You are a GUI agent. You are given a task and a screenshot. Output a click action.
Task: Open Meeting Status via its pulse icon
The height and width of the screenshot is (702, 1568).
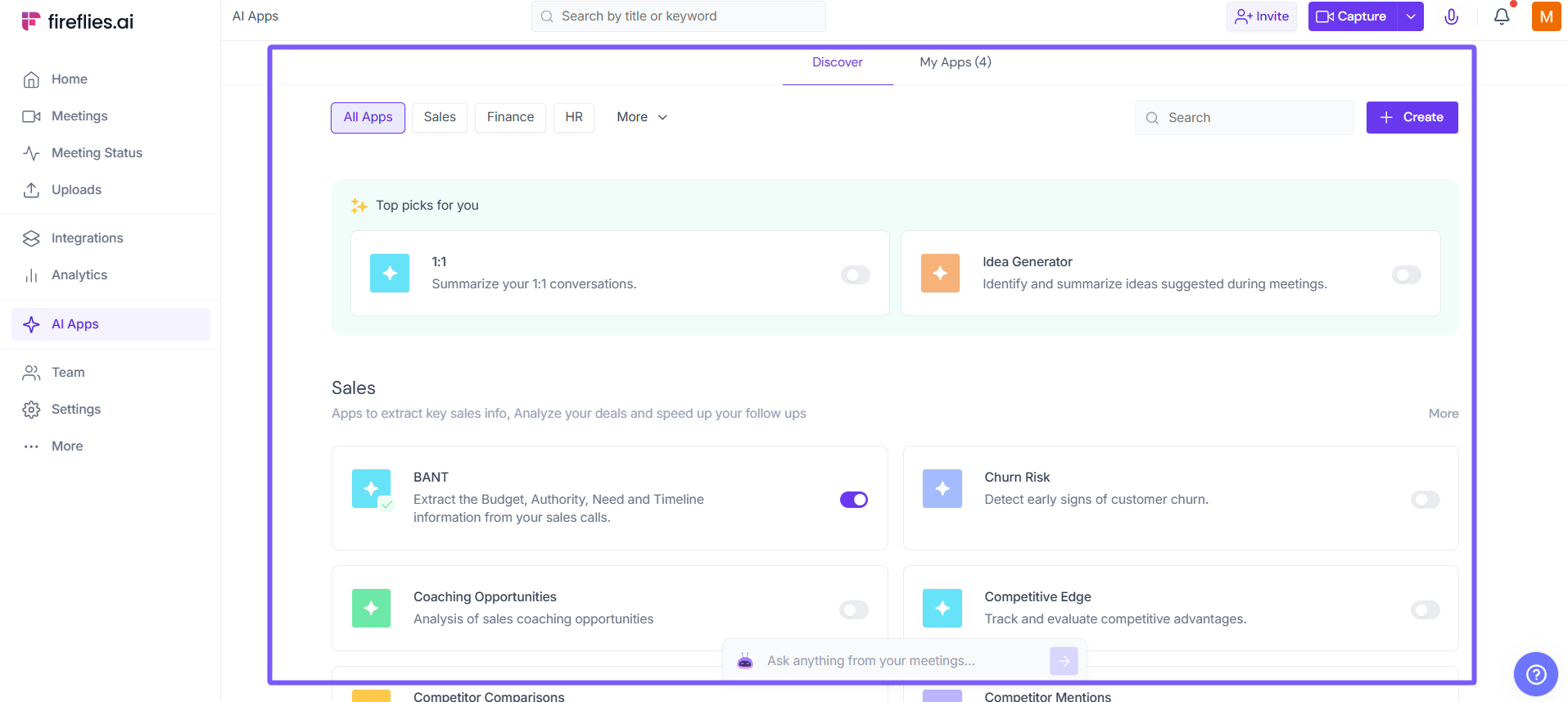tap(31, 153)
